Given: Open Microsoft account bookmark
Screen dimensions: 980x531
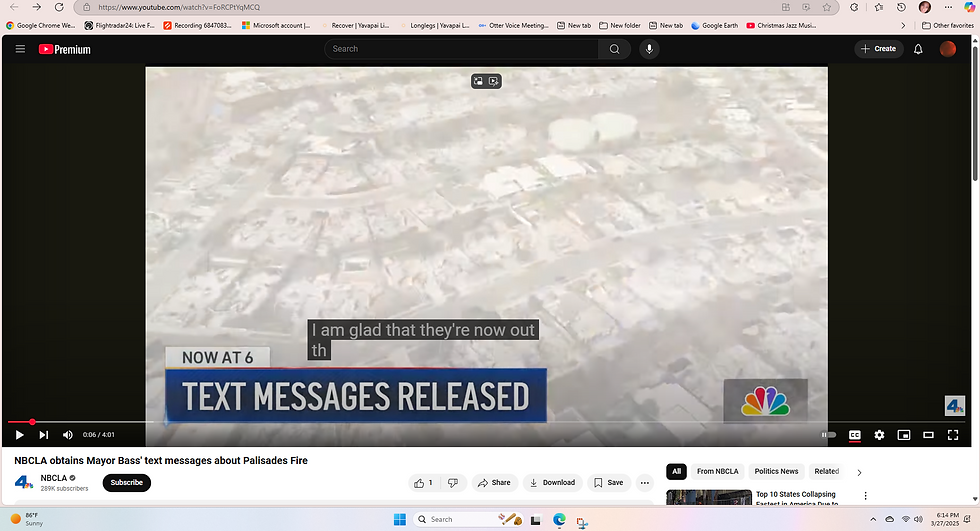Looking at the screenshot, I should pyautogui.click(x=276, y=26).
